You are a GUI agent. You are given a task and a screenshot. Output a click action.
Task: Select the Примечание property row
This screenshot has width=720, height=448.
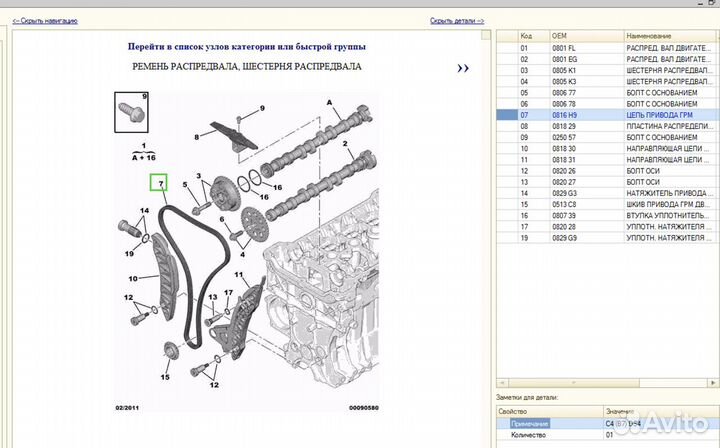coord(548,424)
